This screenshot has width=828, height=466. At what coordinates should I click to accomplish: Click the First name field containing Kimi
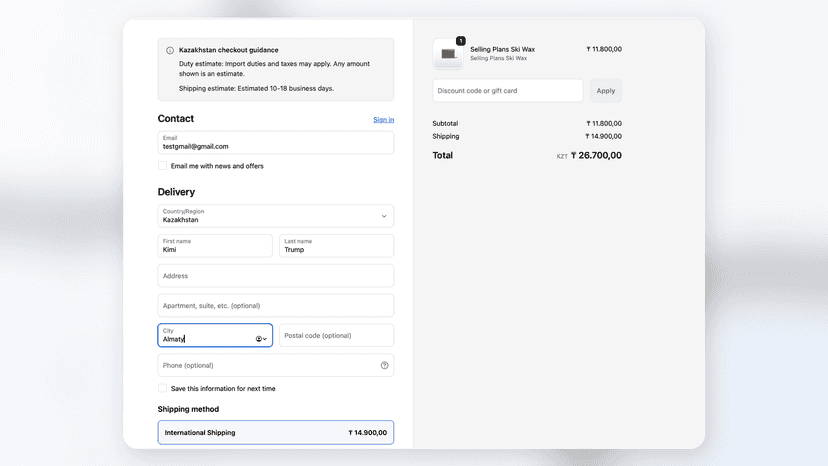(x=215, y=246)
